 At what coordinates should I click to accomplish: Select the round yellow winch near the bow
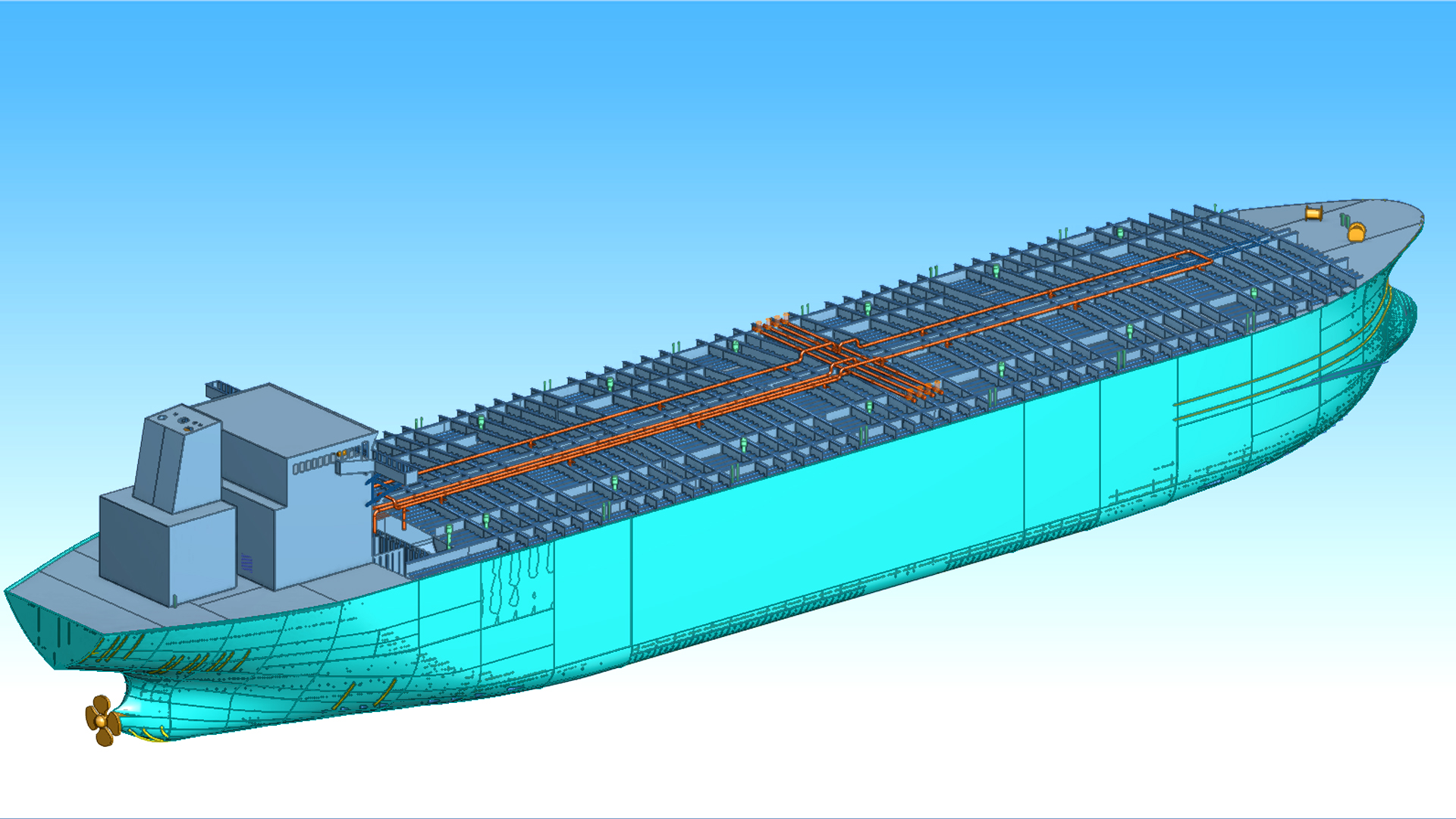(1357, 232)
